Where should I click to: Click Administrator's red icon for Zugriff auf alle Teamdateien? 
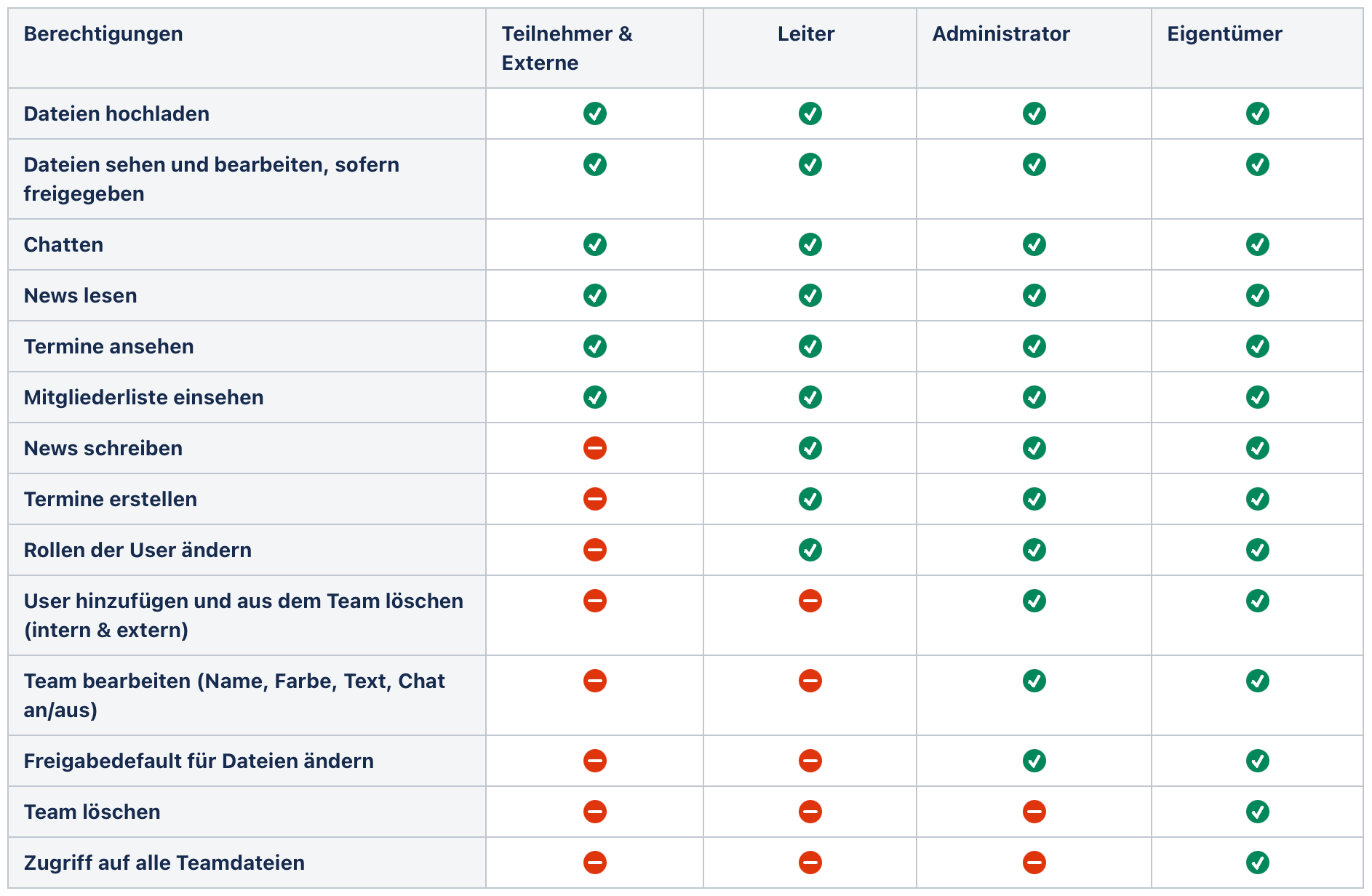(1034, 863)
